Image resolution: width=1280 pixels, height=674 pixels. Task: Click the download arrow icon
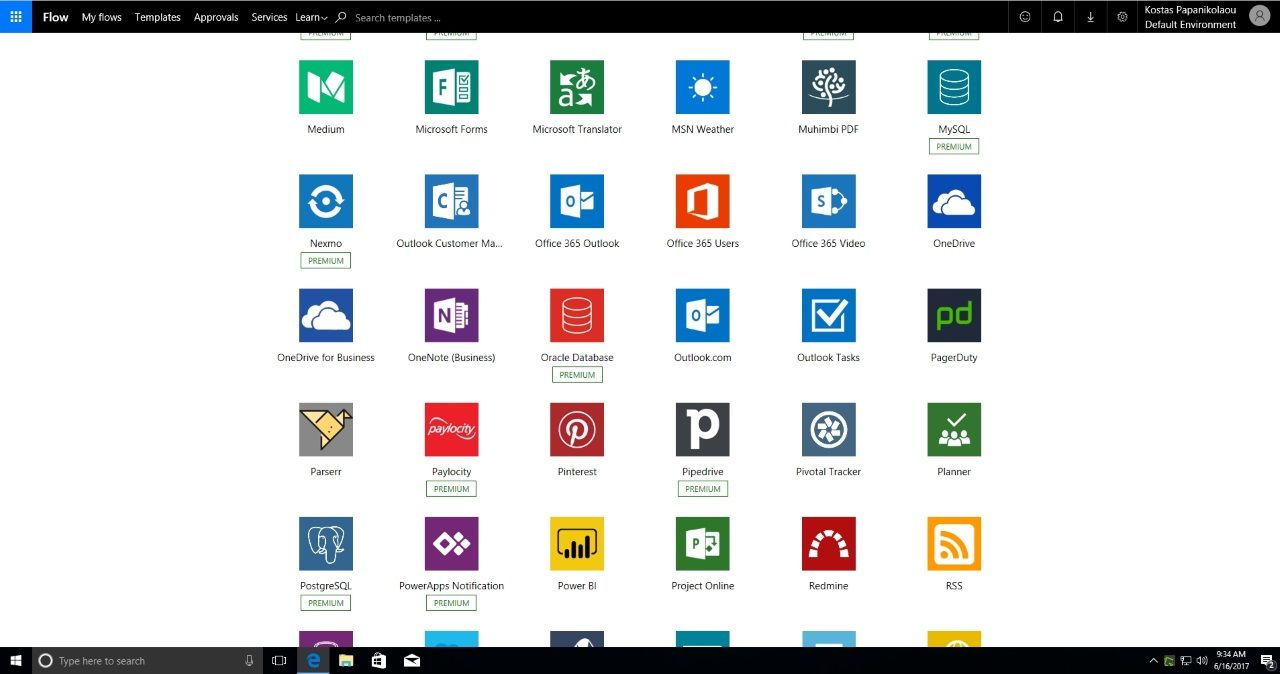1090,17
